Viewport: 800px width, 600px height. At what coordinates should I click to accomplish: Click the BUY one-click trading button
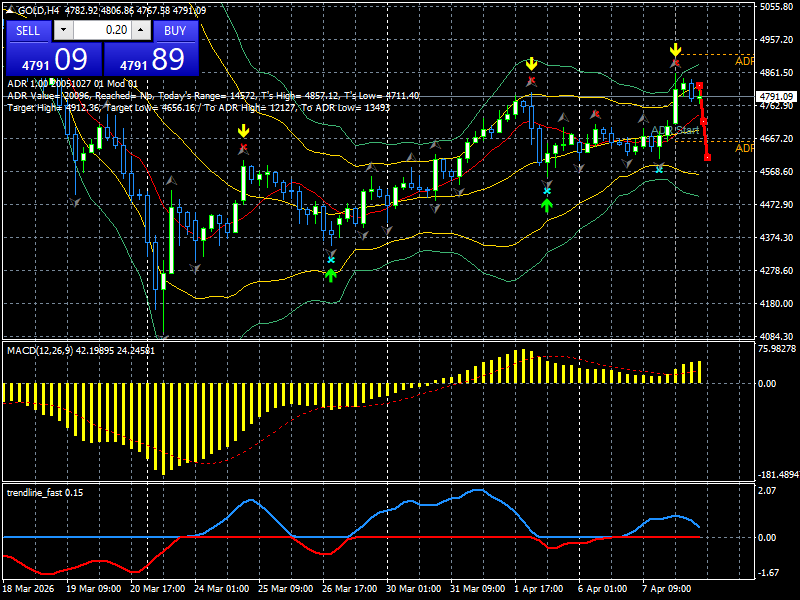click(175, 31)
